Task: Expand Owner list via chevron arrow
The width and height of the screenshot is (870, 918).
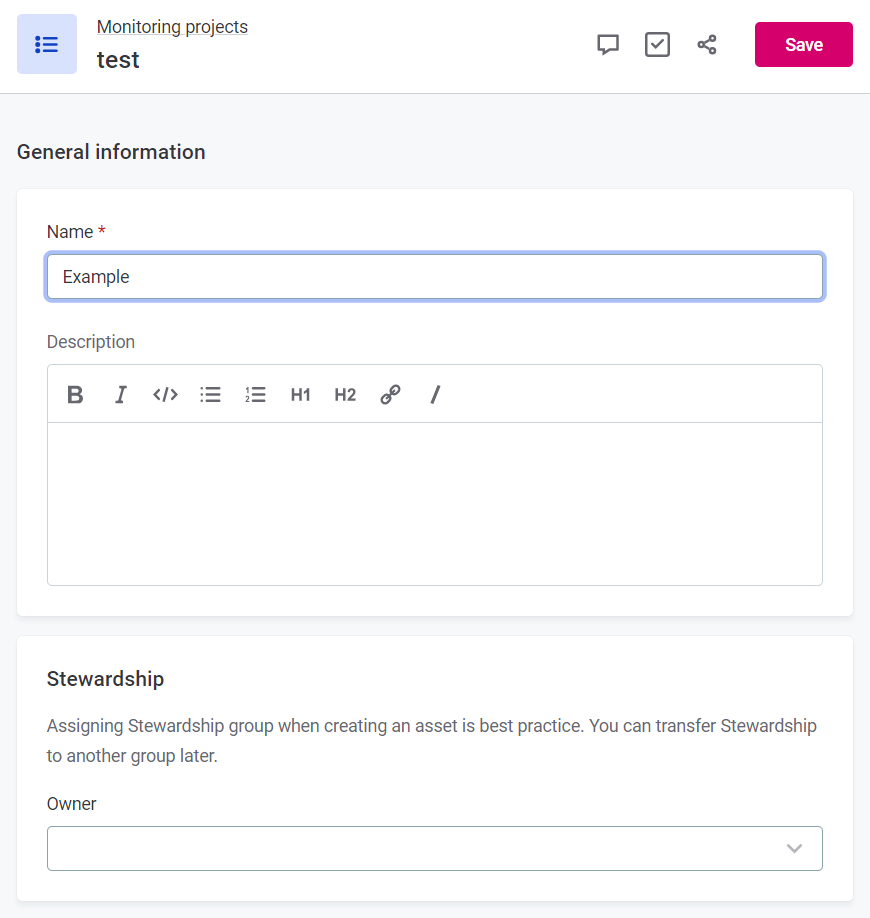Action: pos(794,848)
